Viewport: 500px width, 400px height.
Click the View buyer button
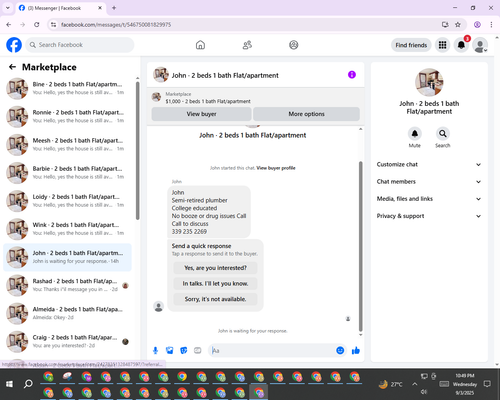coord(201,114)
